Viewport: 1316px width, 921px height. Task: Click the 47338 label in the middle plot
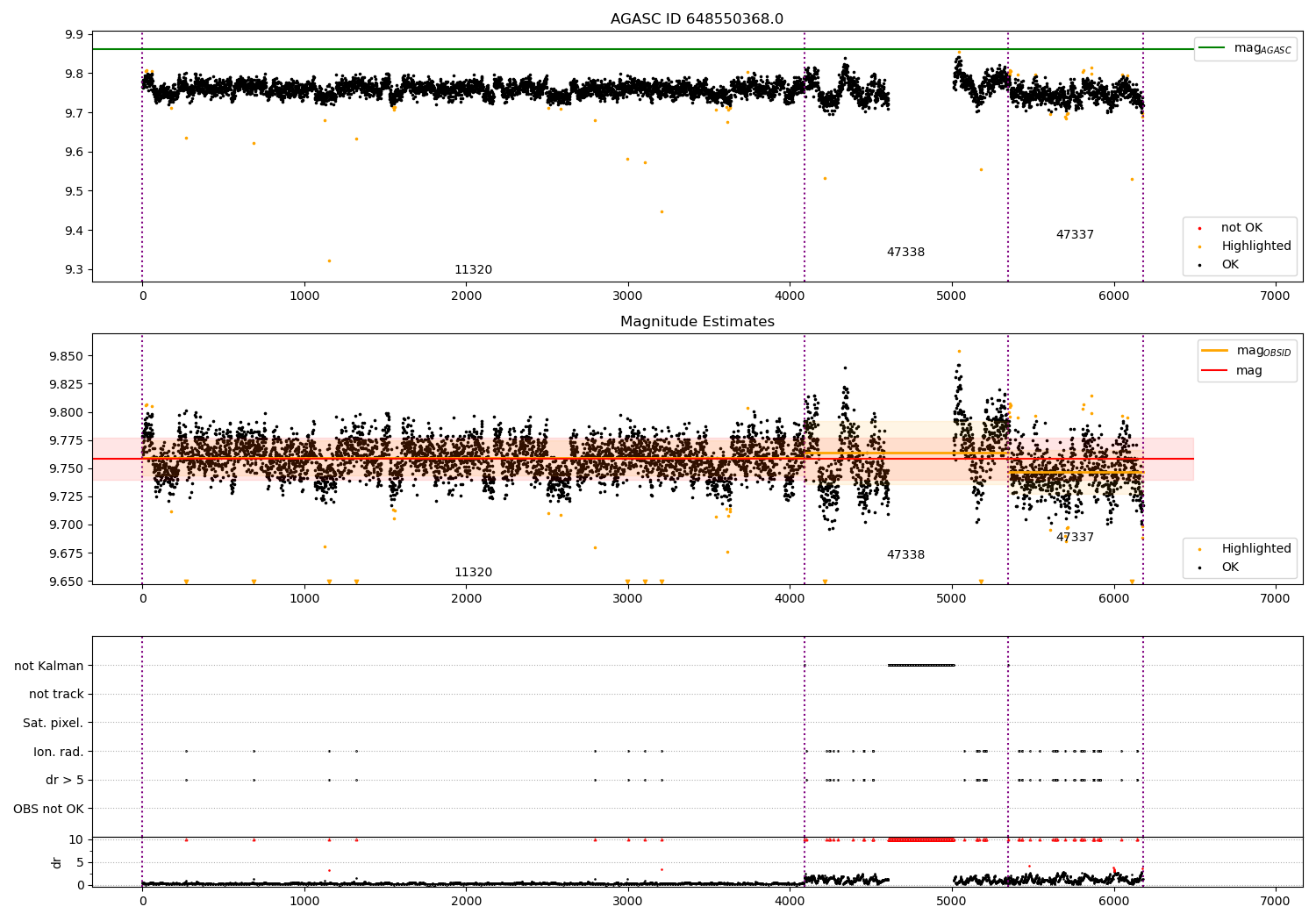(905, 555)
